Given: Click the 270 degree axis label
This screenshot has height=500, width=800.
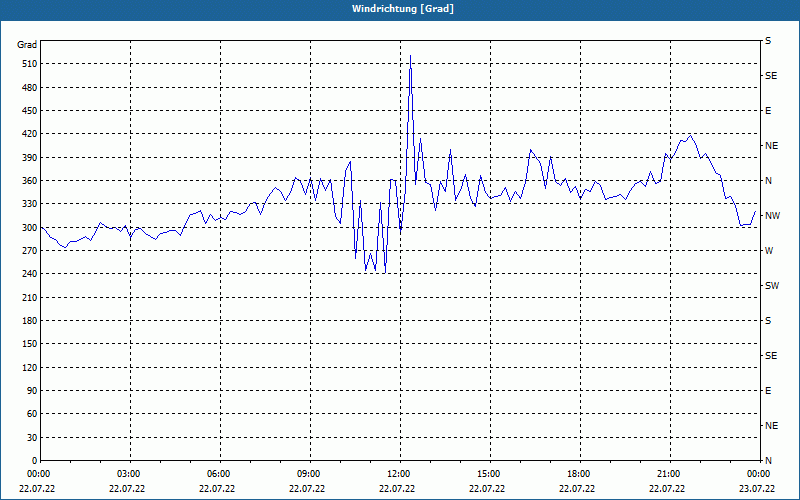Looking at the screenshot, I should (x=31, y=251).
